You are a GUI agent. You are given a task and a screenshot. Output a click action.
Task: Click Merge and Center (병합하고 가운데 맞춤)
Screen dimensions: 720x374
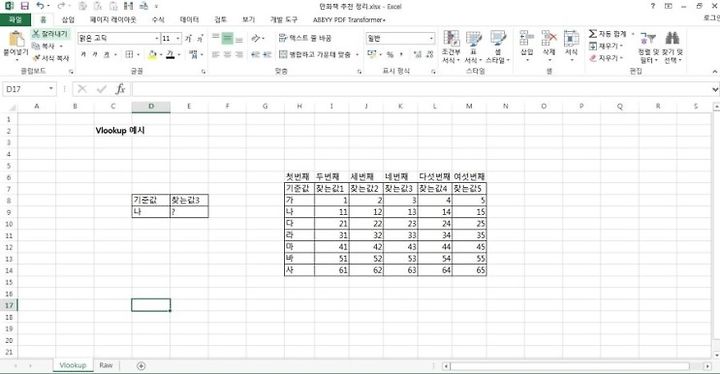(x=315, y=55)
